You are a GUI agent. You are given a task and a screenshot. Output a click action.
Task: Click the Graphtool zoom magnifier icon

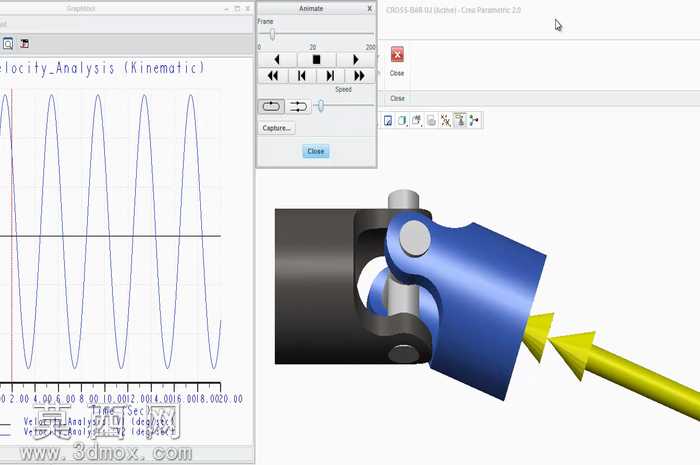8,44
